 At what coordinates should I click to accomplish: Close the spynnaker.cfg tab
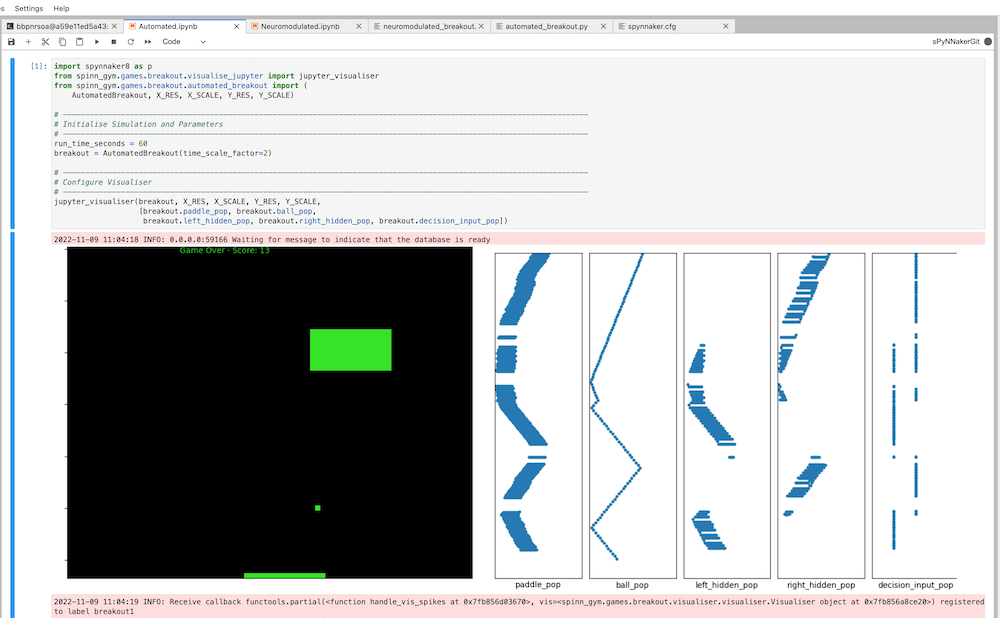726,26
